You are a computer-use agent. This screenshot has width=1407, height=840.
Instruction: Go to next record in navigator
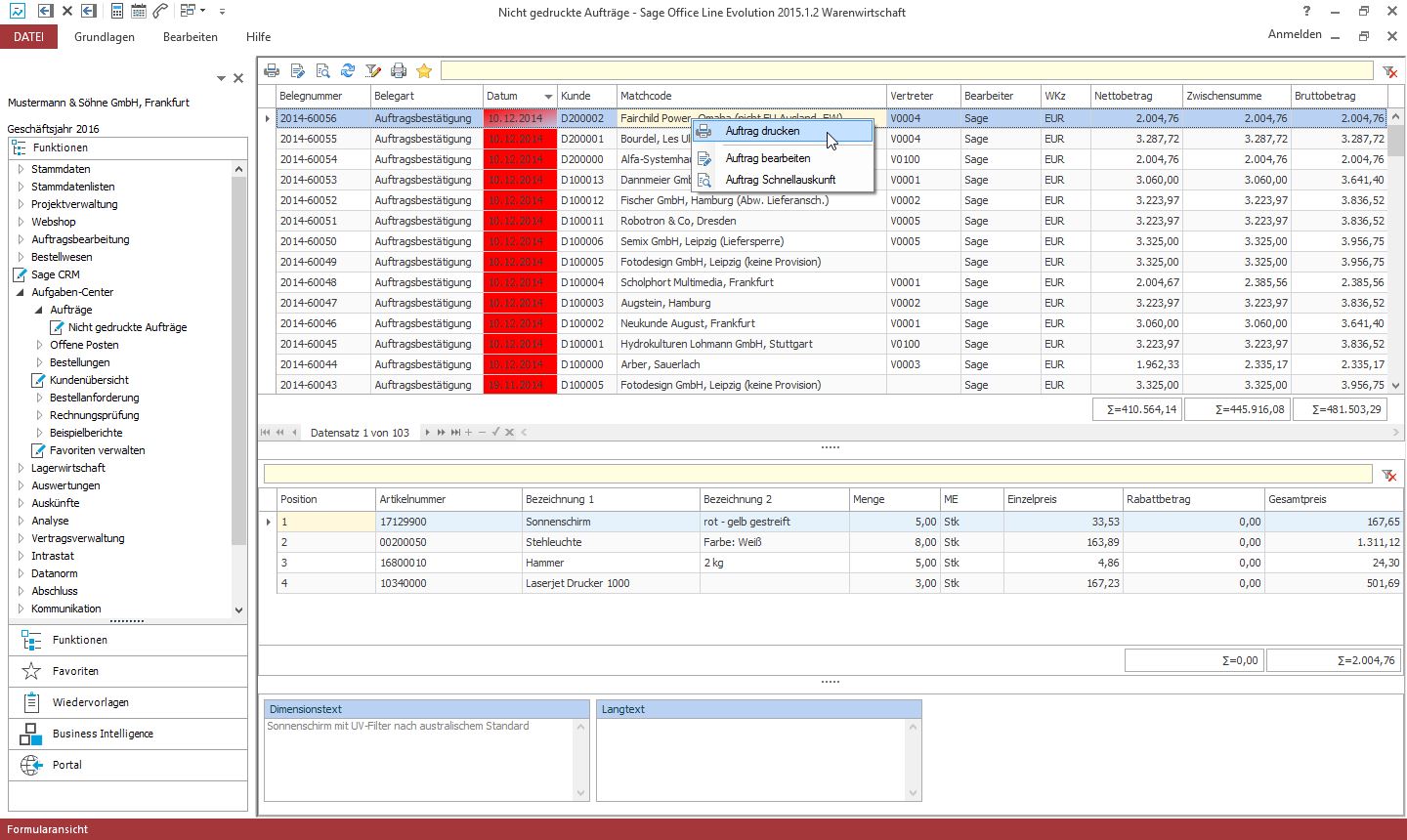(x=427, y=432)
